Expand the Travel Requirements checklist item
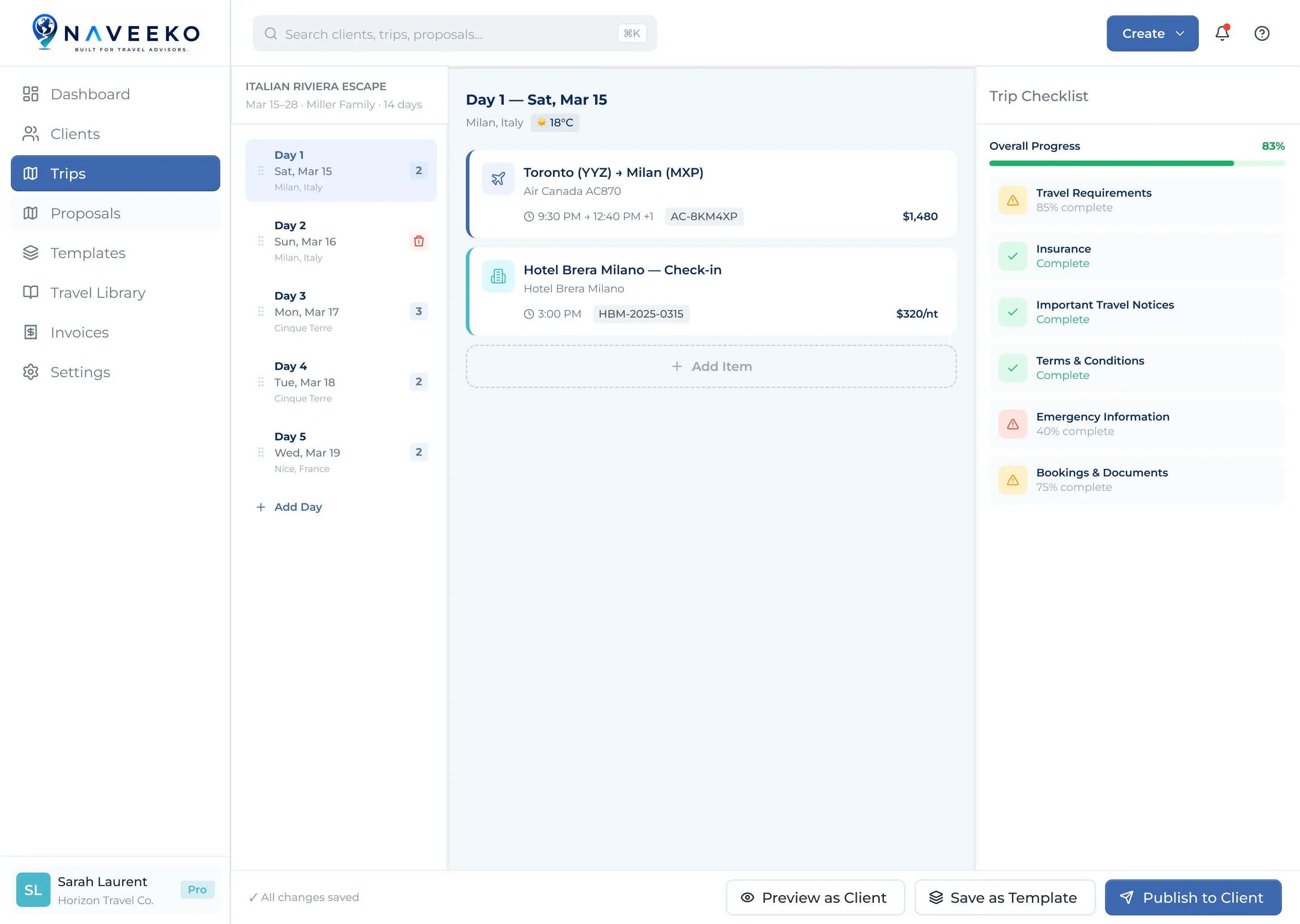This screenshot has height=924, width=1300. coord(1137,200)
